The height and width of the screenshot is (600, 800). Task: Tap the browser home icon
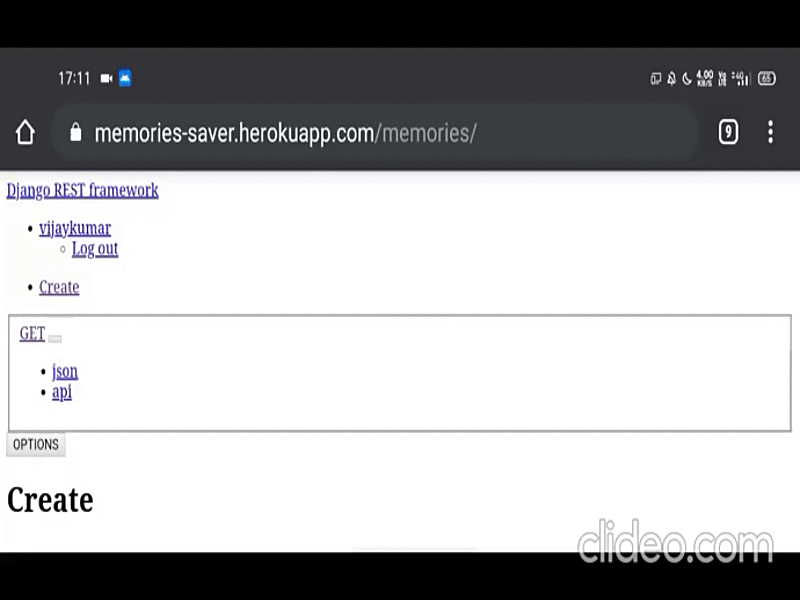click(25, 132)
